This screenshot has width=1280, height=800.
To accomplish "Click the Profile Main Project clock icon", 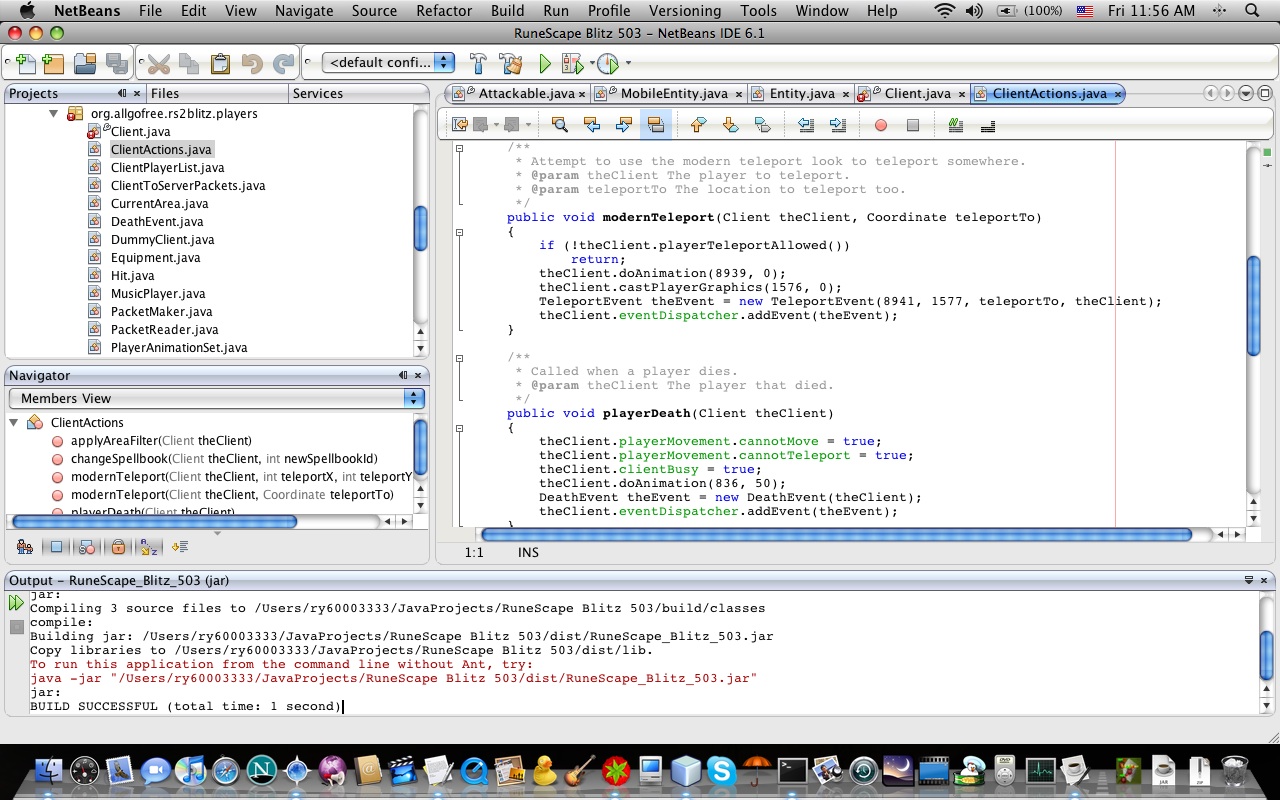I will click(x=607, y=64).
